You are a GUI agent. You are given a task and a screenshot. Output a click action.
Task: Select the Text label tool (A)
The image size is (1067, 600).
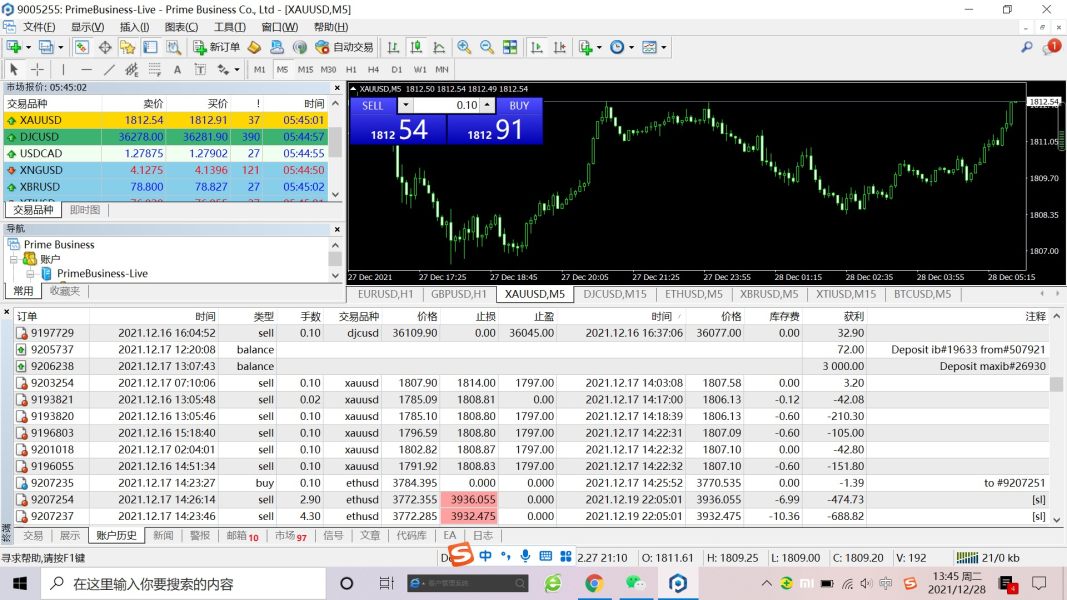click(177, 70)
